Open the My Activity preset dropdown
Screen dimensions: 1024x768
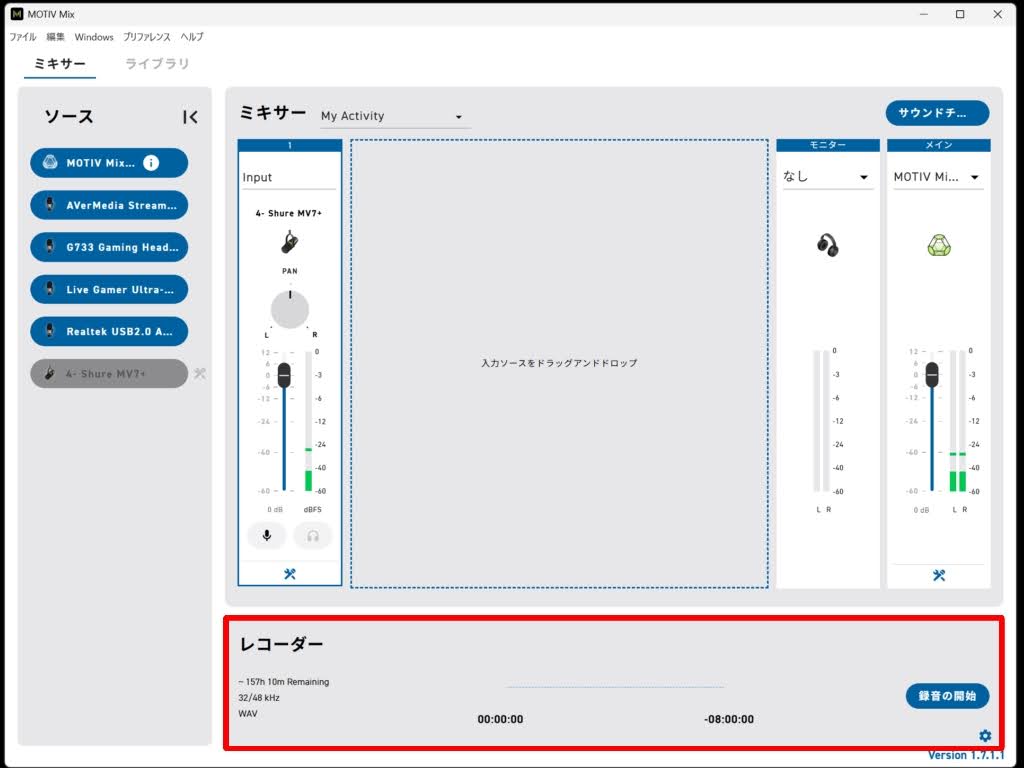pos(393,117)
